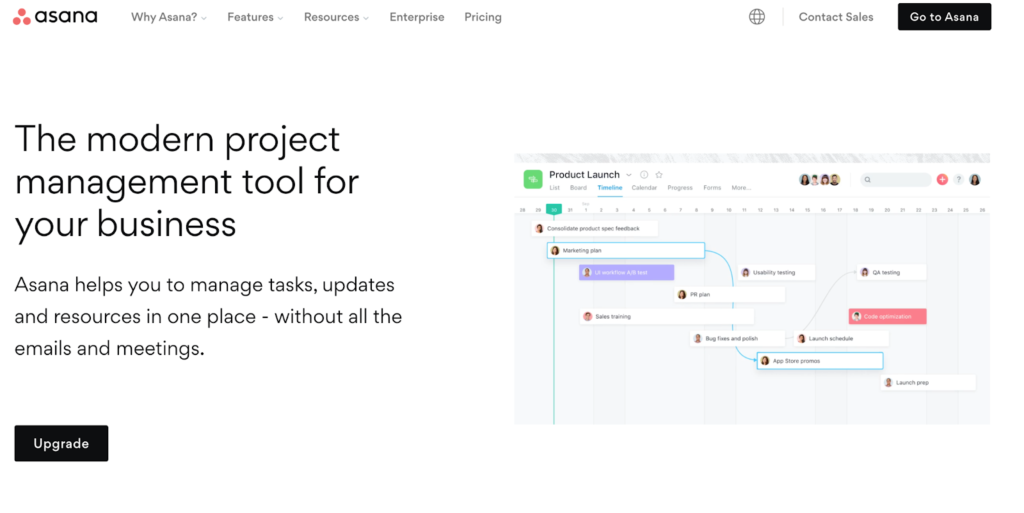Switch to the Calendar tab
This screenshot has width=1024, height=513.
(644, 187)
